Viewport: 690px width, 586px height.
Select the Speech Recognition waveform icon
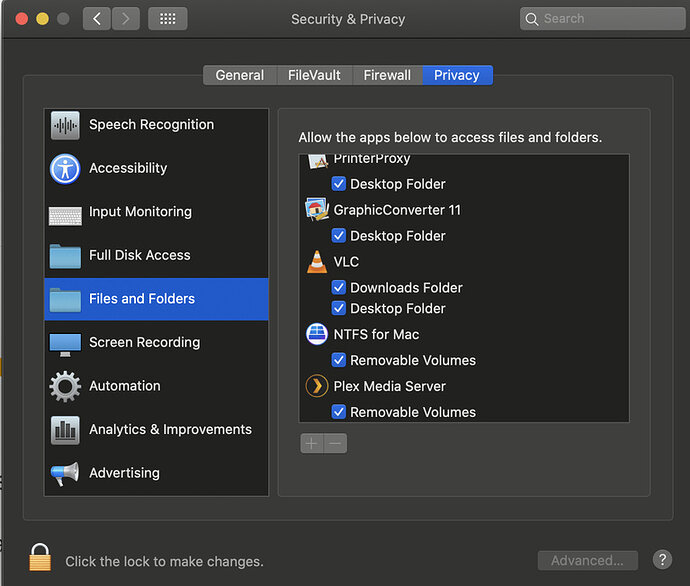coord(65,125)
